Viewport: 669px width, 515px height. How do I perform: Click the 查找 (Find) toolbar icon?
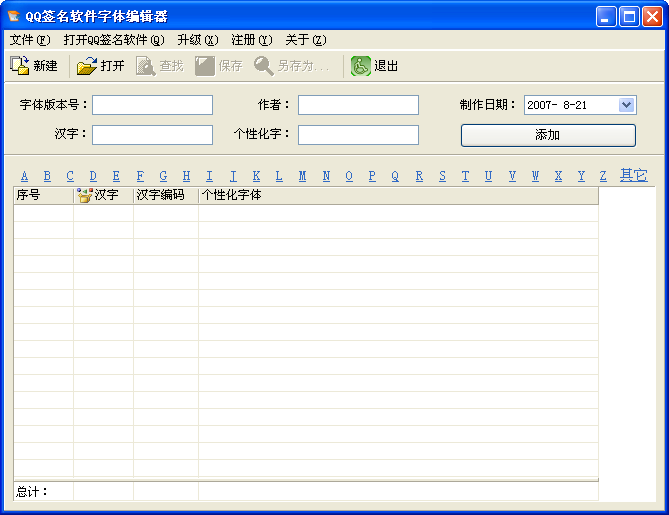pos(145,66)
